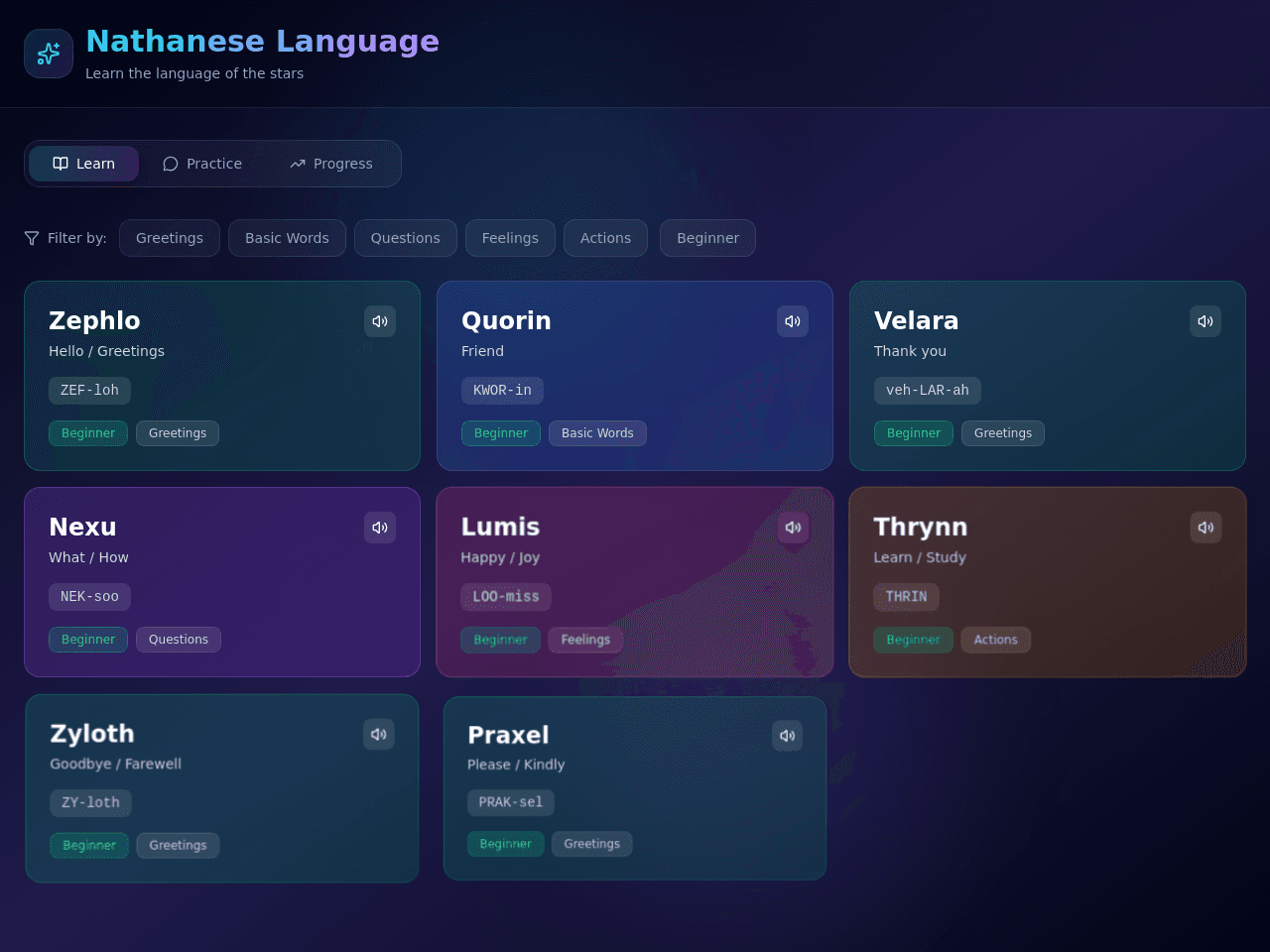Filter words by Basic Words
The image size is (1270, 952).
coord(287,238)
